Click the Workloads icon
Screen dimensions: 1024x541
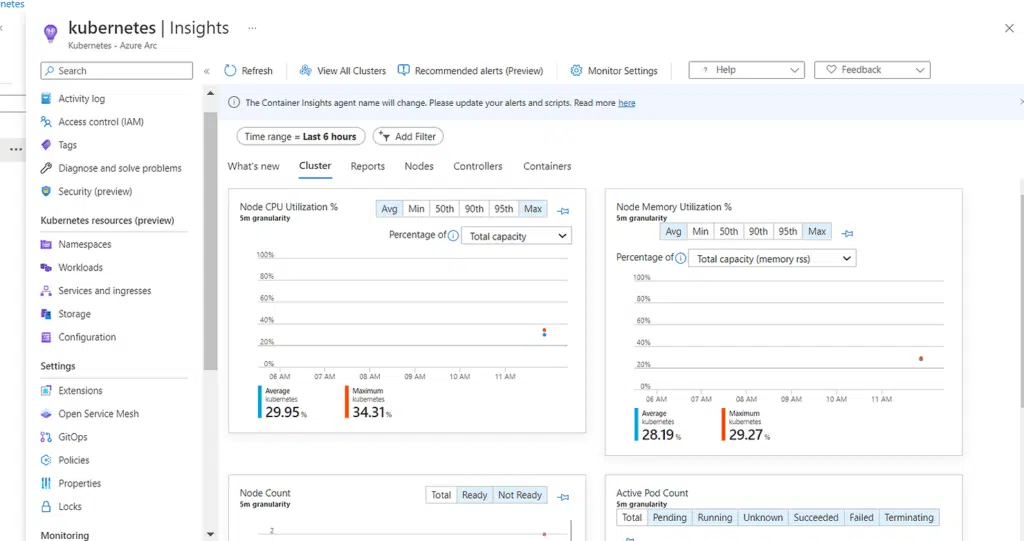coord(46,267)
